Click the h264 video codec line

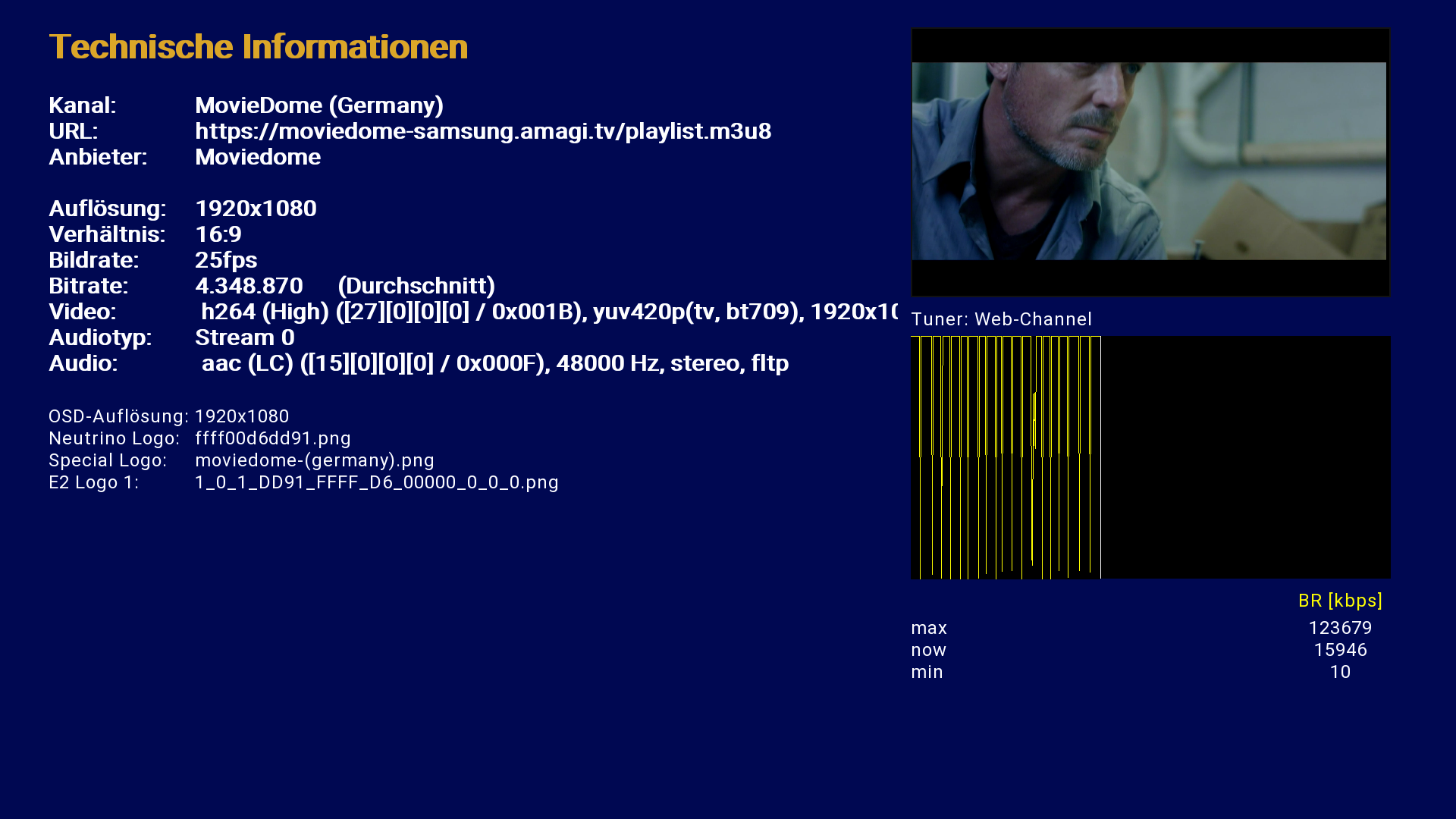pyautogui.click(x=546, y=312)
